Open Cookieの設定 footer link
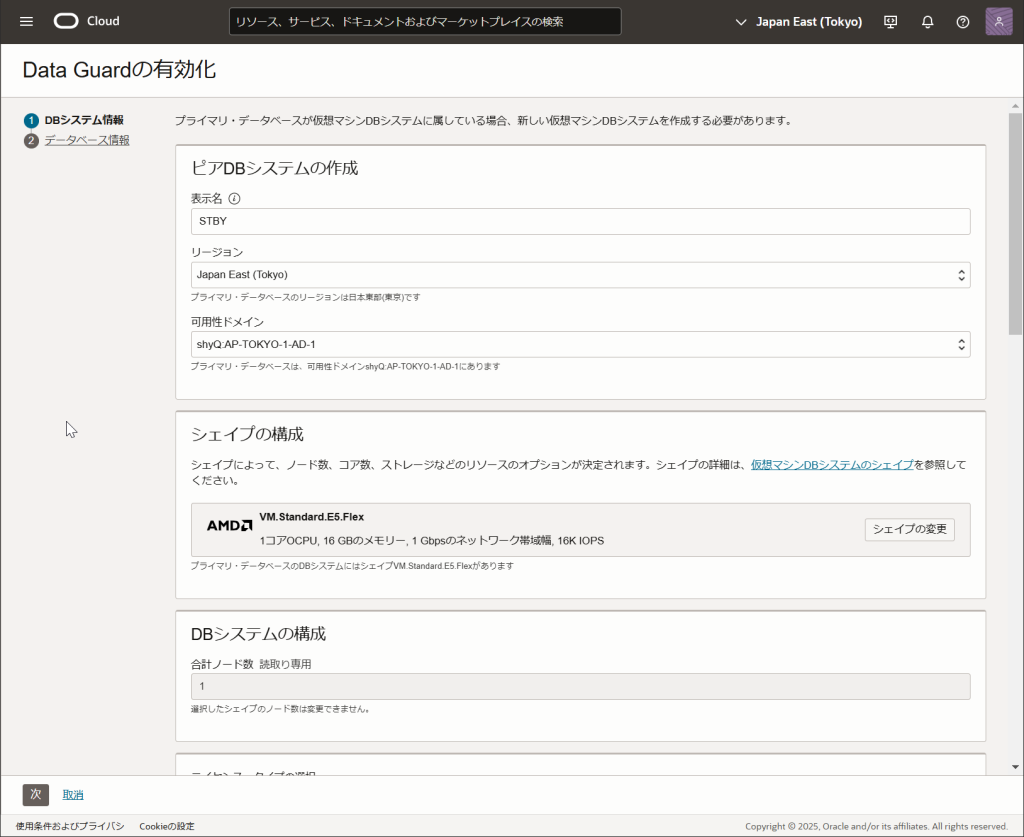This screenshot has height=837, width=1024. [167, 826]
